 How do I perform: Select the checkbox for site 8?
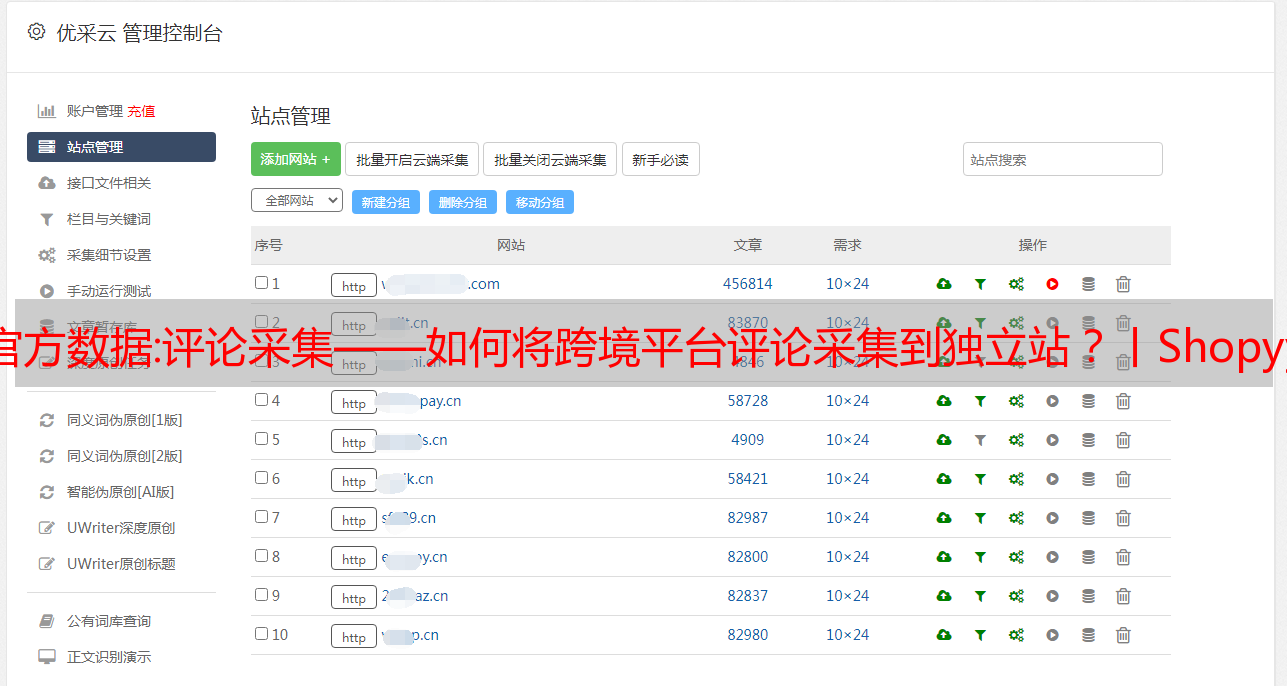point(261,556)
